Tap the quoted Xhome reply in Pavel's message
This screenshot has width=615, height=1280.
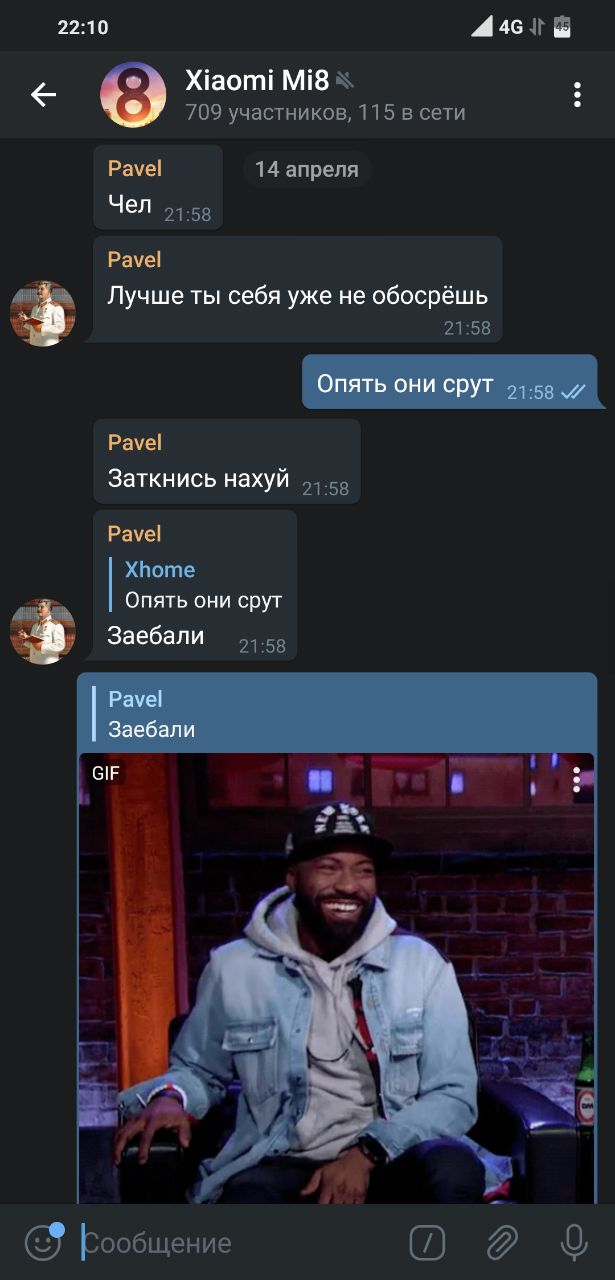197,585
